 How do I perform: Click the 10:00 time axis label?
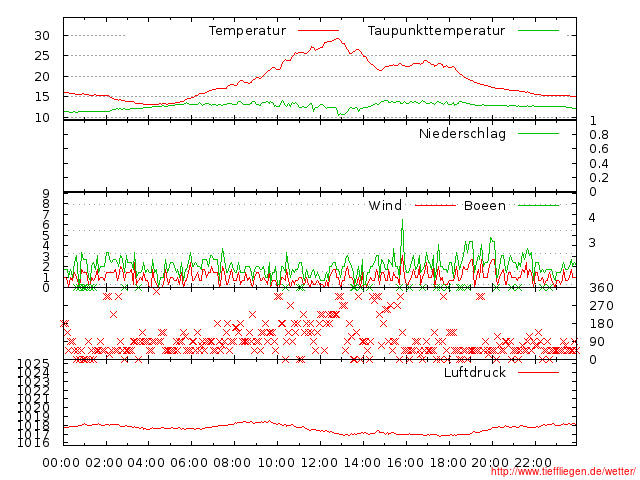[x=276, y=463]
